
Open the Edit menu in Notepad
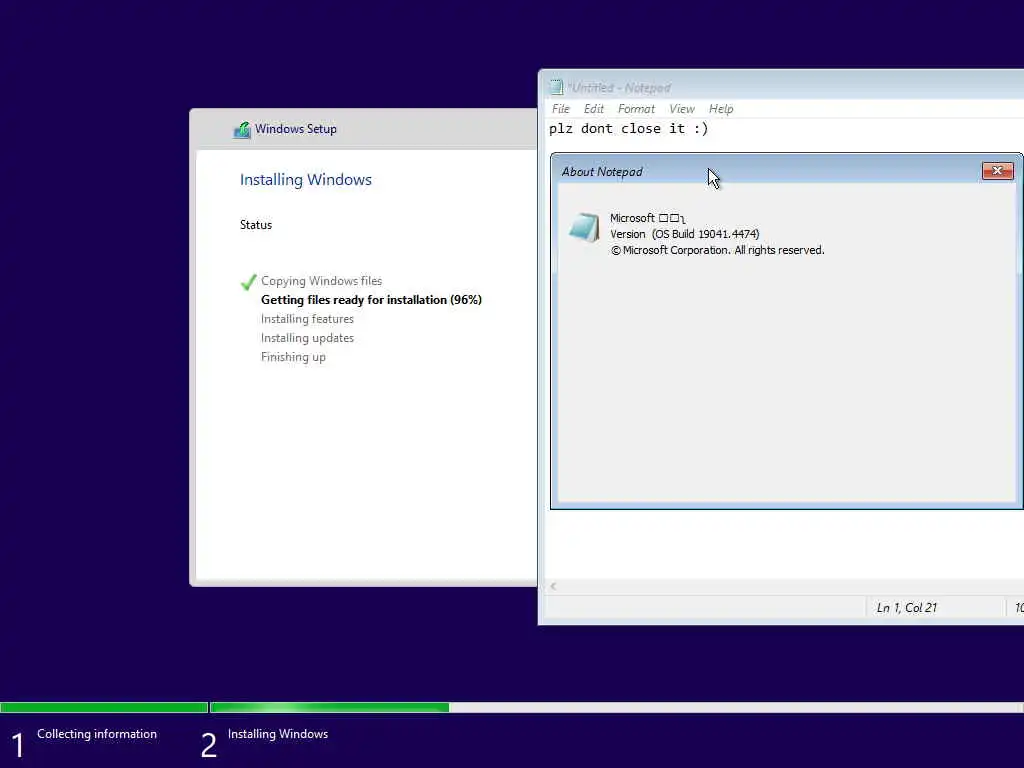click(x=594, y=109)
